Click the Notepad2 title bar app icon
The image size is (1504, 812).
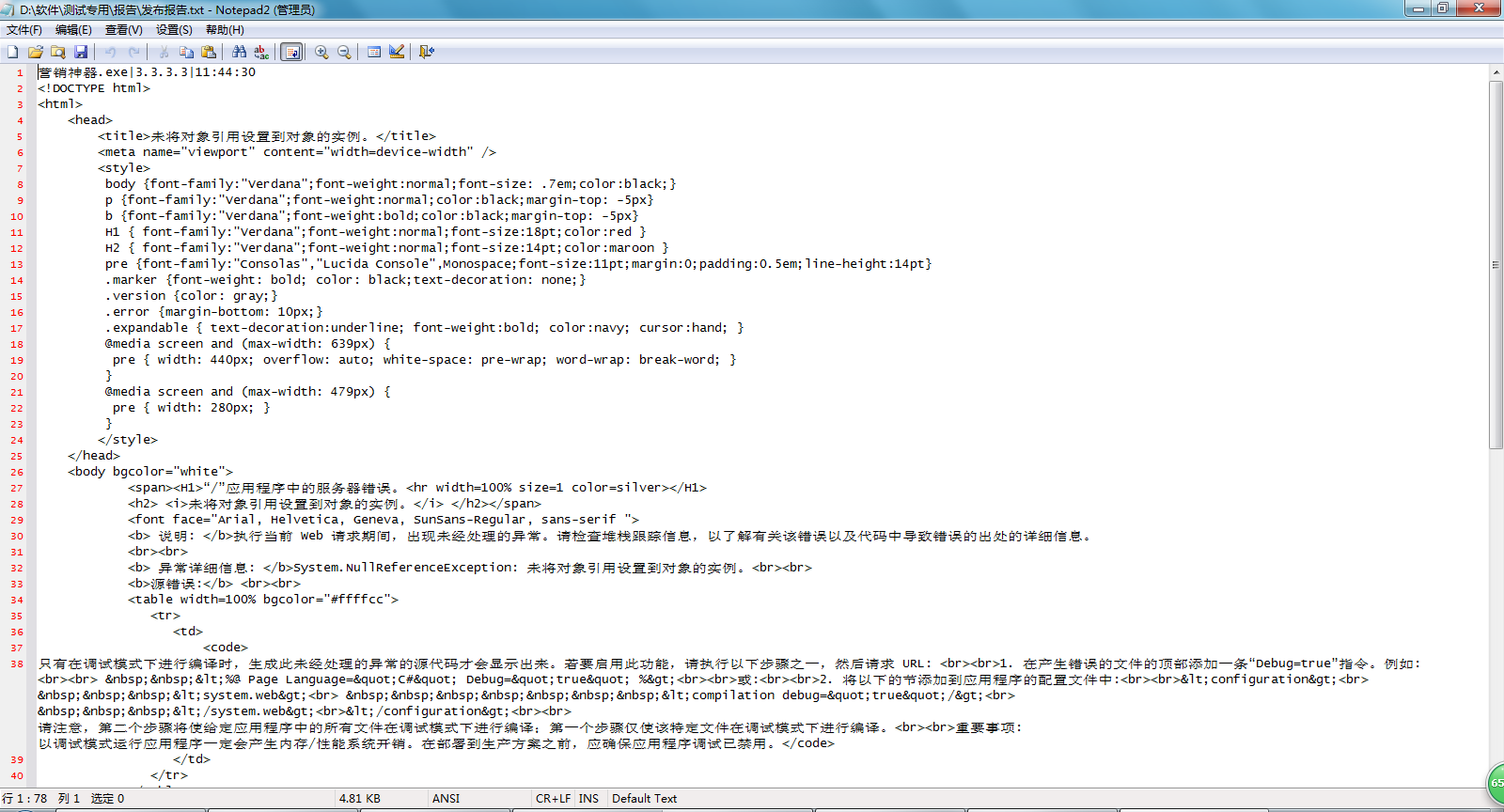point(9,9)
